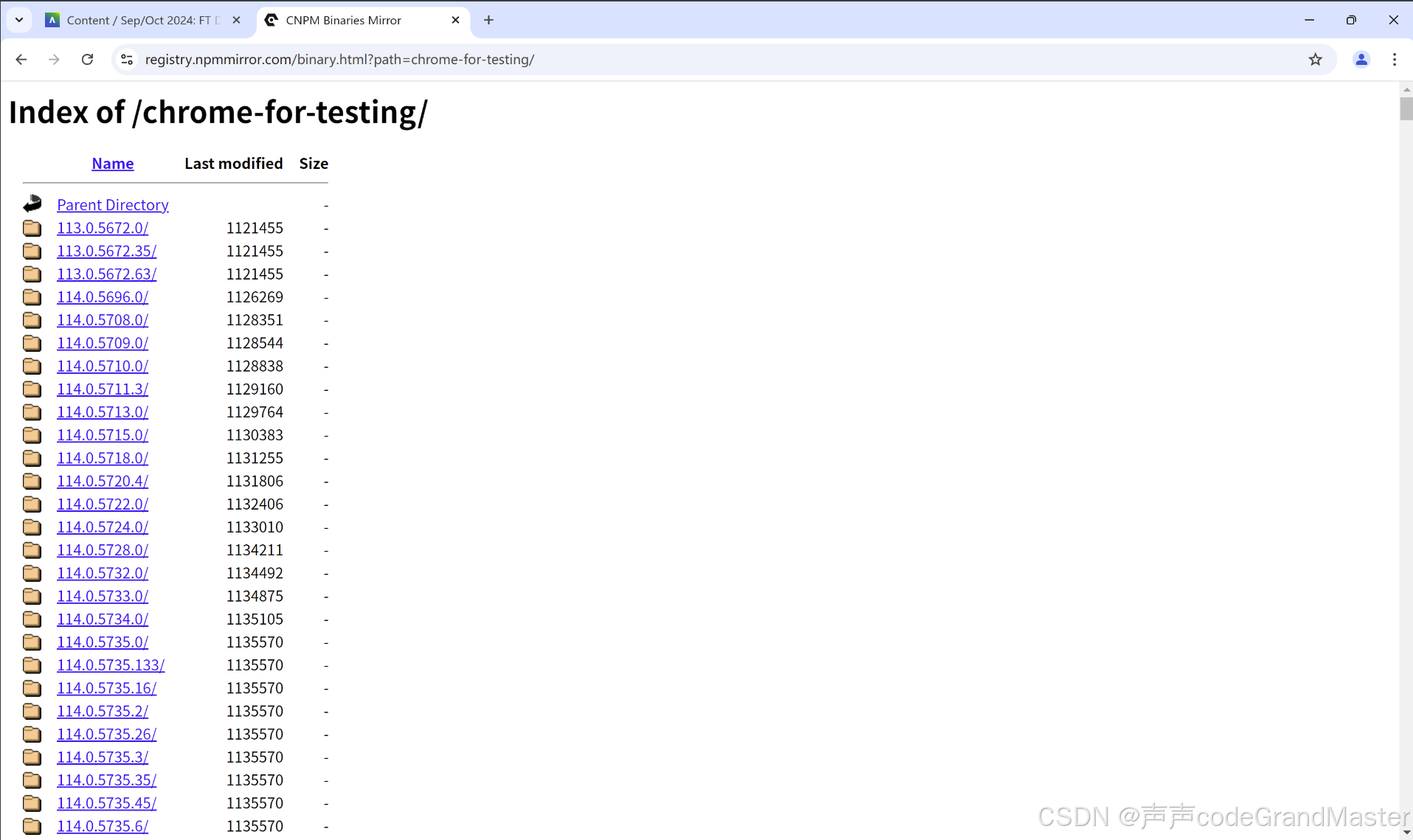The height and width of the screenshot is (840, 1413).
Task: Open folder 114.0.5713.0/
Action: coord(103,412)
